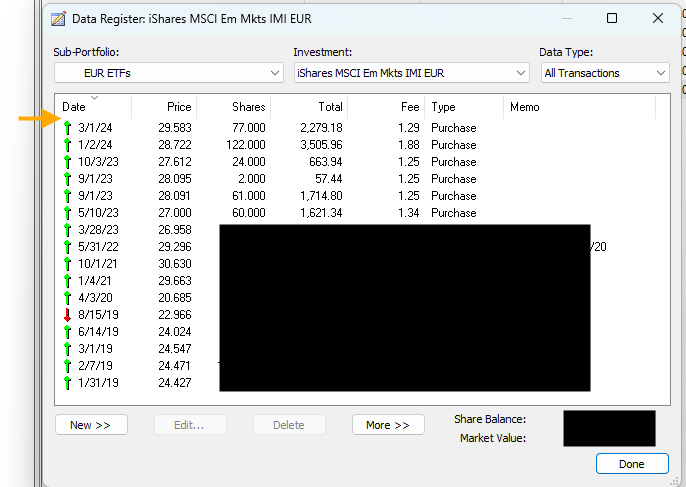This screenshot has width=686, height=487.
Task: Click price 24.427 in the 1/31/19 row
Action: (x=175, y=382)
